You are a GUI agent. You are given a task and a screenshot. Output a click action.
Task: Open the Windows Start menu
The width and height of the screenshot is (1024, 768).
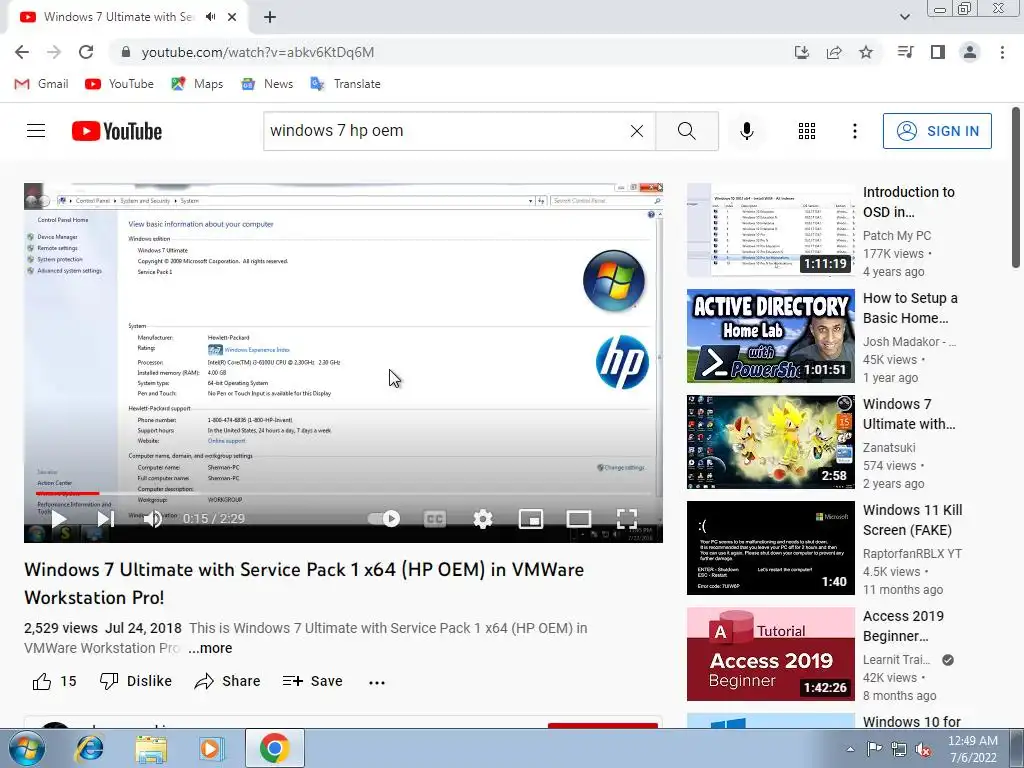pyautogui.click(x=27, y=748)
